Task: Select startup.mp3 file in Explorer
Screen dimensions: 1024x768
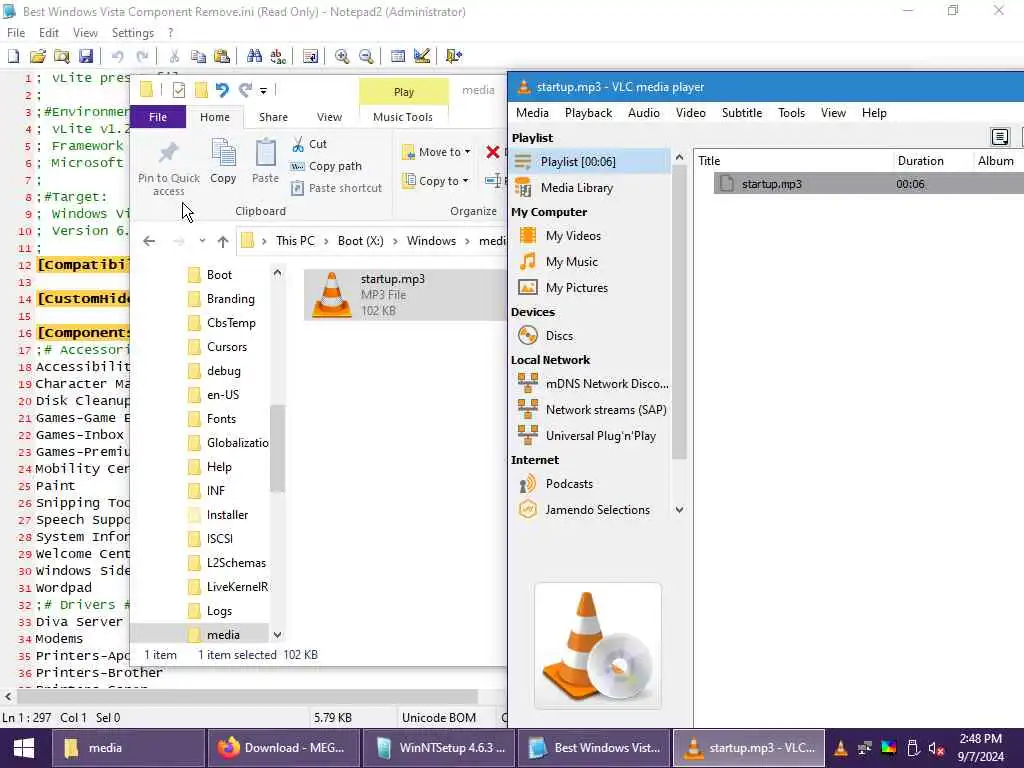Action: click(405, 295)
